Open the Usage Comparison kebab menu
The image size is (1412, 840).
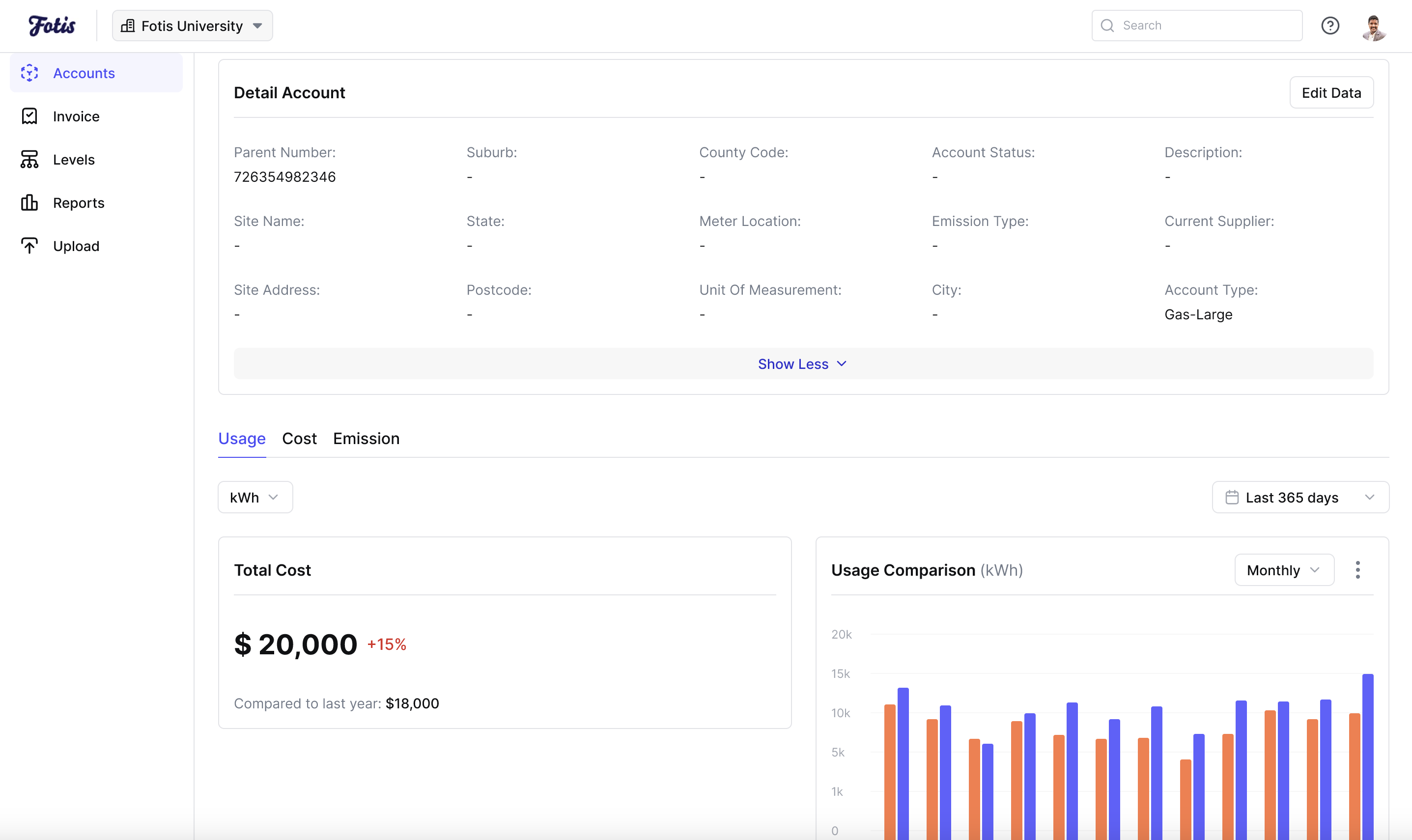tap(1357, 570)
